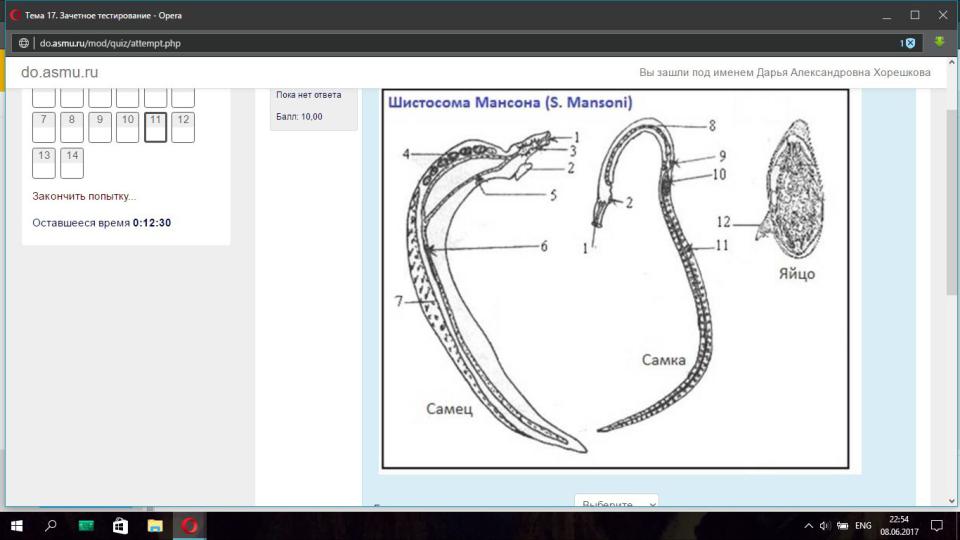Show hidden system tray icons

tap(808, 525)
